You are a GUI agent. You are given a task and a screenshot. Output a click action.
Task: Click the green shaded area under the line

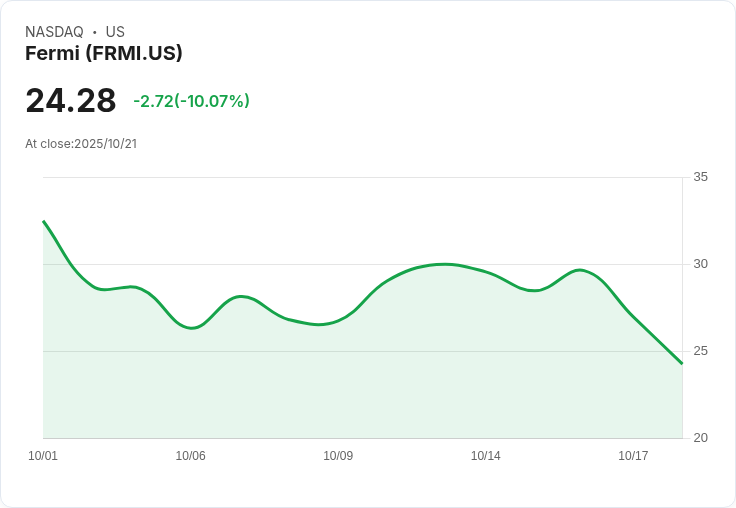[x=360, y=390]
